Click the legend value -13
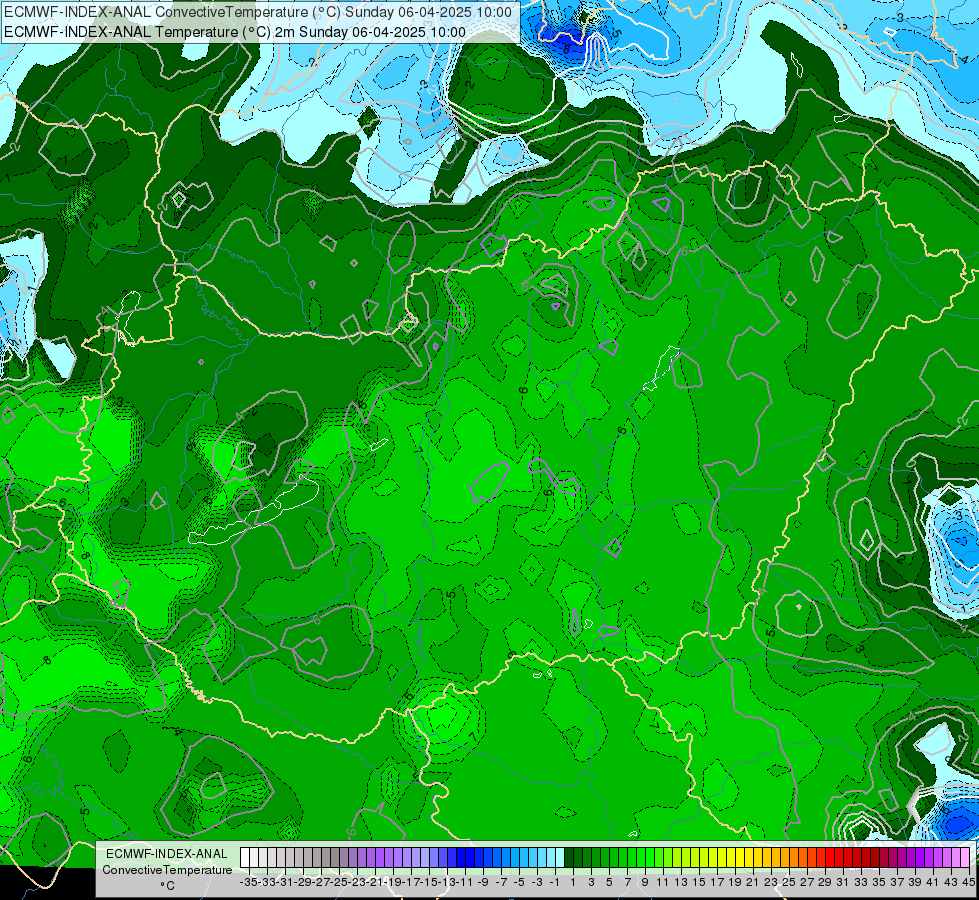 (446, 882)
